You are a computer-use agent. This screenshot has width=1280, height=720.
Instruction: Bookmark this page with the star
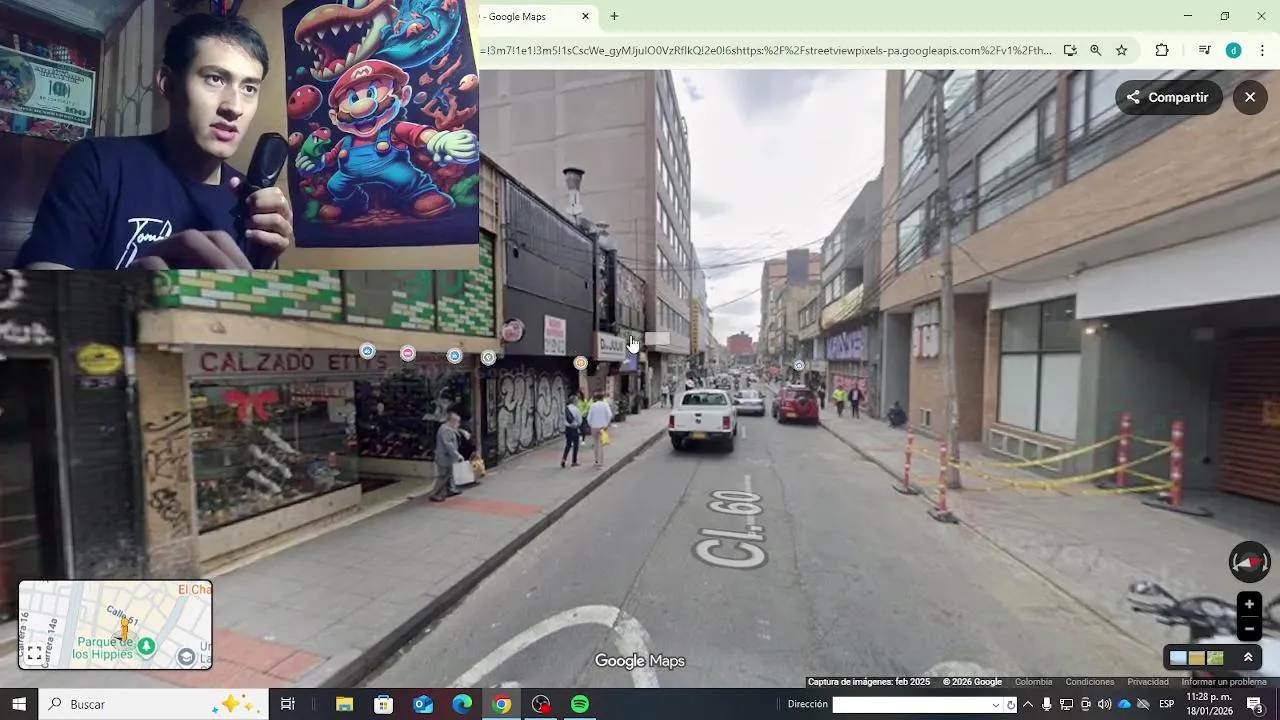point(1121,50)
